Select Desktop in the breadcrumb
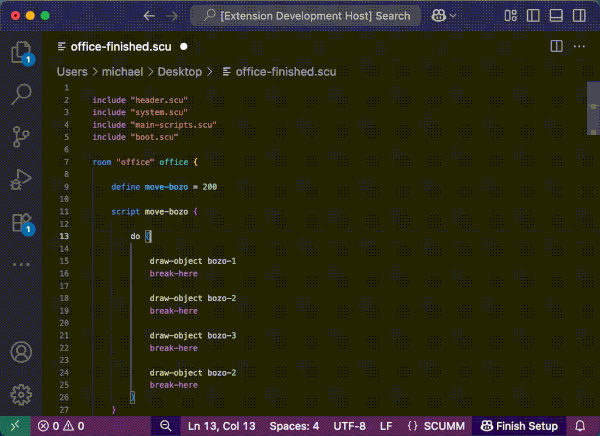 180,72
